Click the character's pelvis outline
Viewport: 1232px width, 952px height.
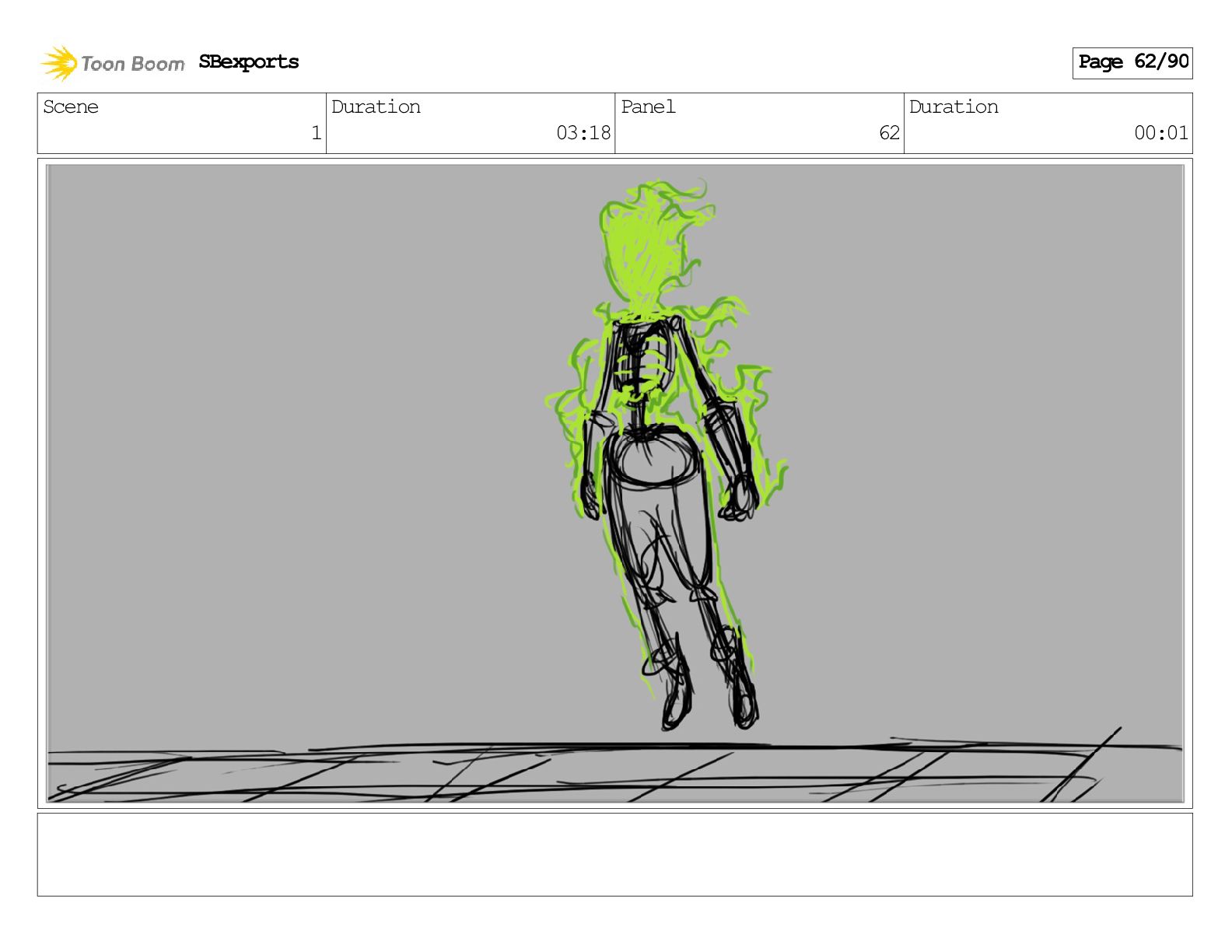tap(652, 459)
